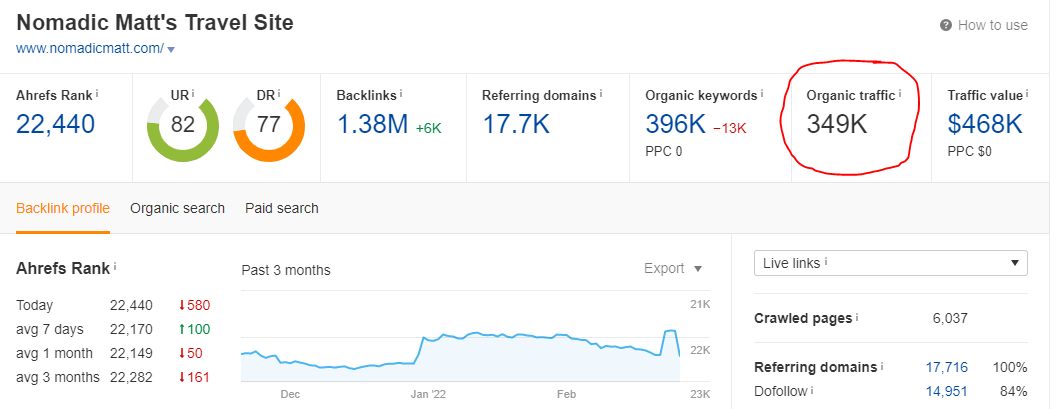Click info icon next to Traffic value

point(1026,94)
